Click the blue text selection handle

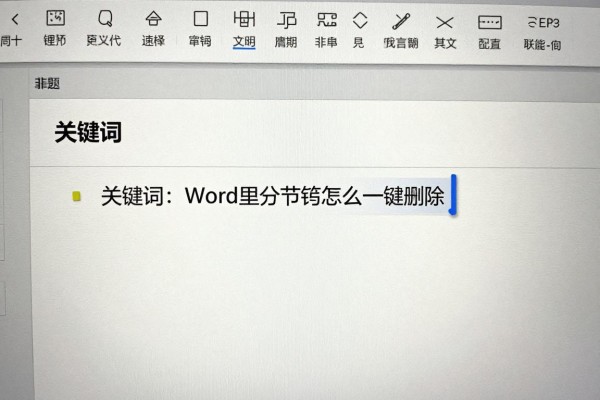pyautogui.click(x=453, y=194)
